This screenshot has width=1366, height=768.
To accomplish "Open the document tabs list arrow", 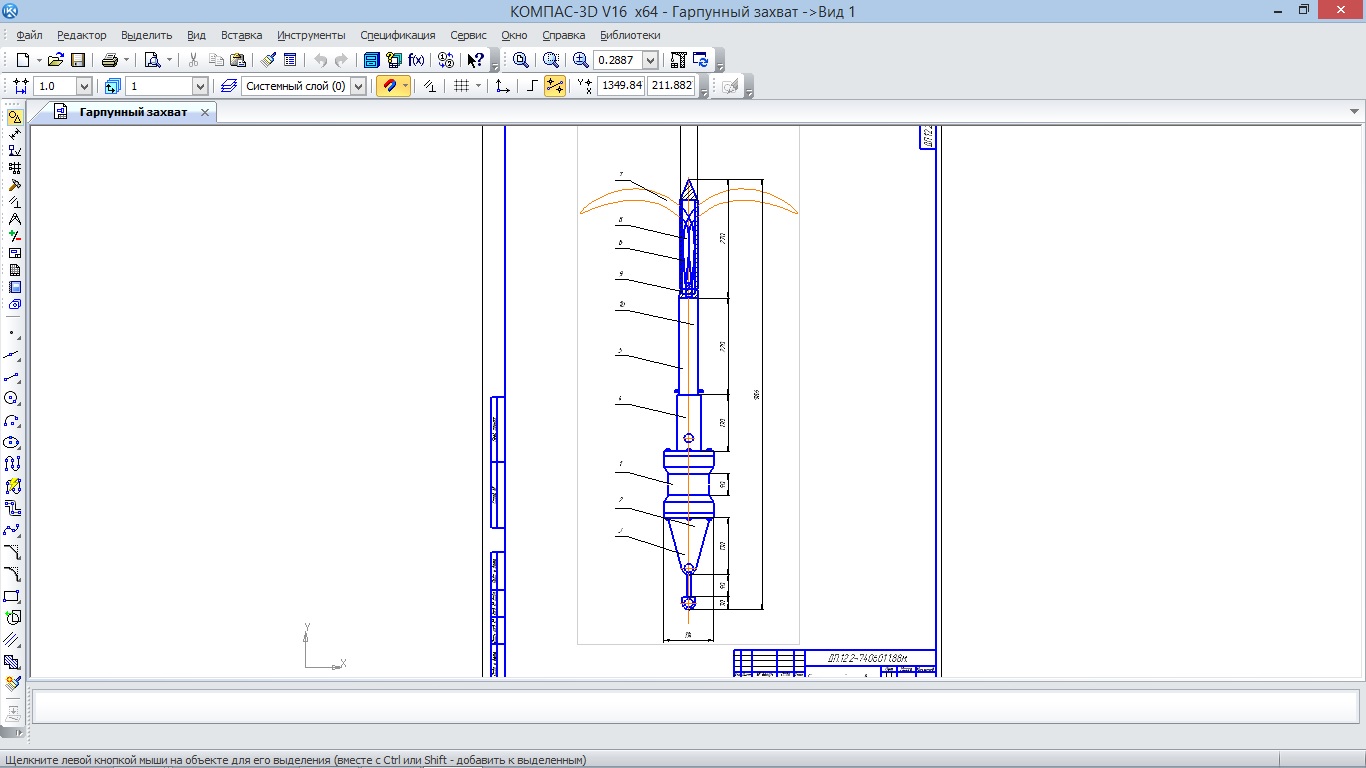I will (1355, 112).
